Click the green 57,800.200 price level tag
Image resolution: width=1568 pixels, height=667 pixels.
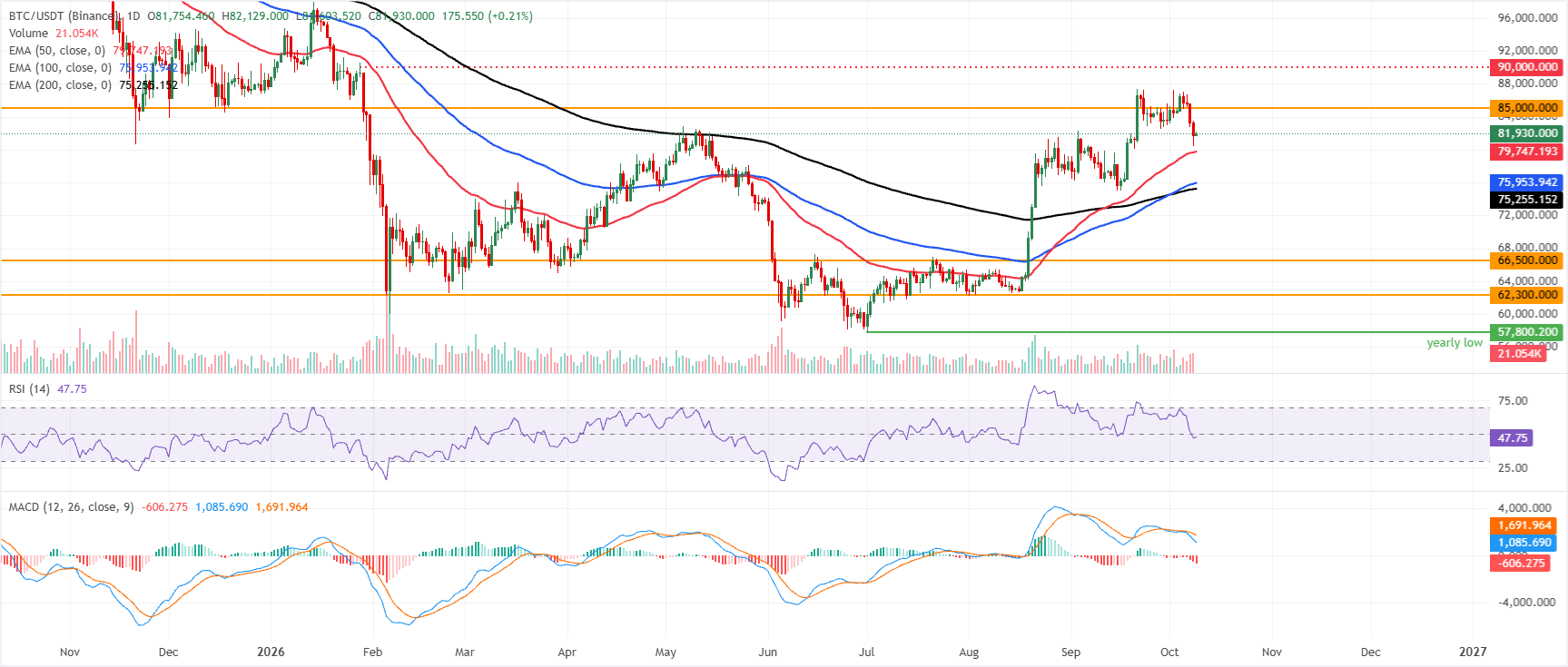point(1527,332)
